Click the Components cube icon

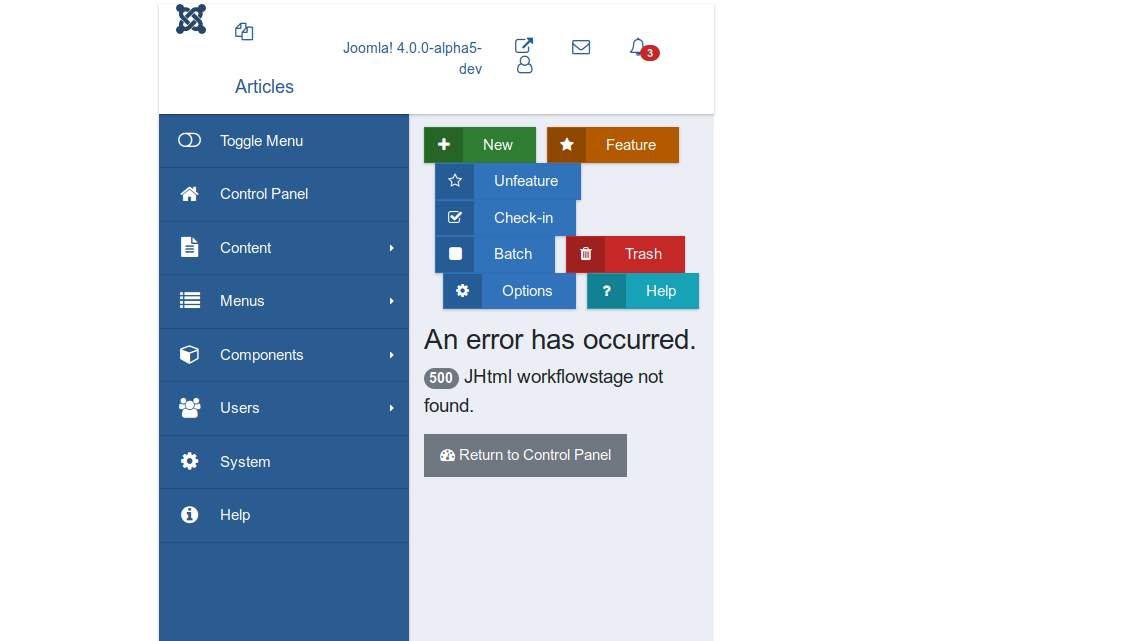[189, 354]
